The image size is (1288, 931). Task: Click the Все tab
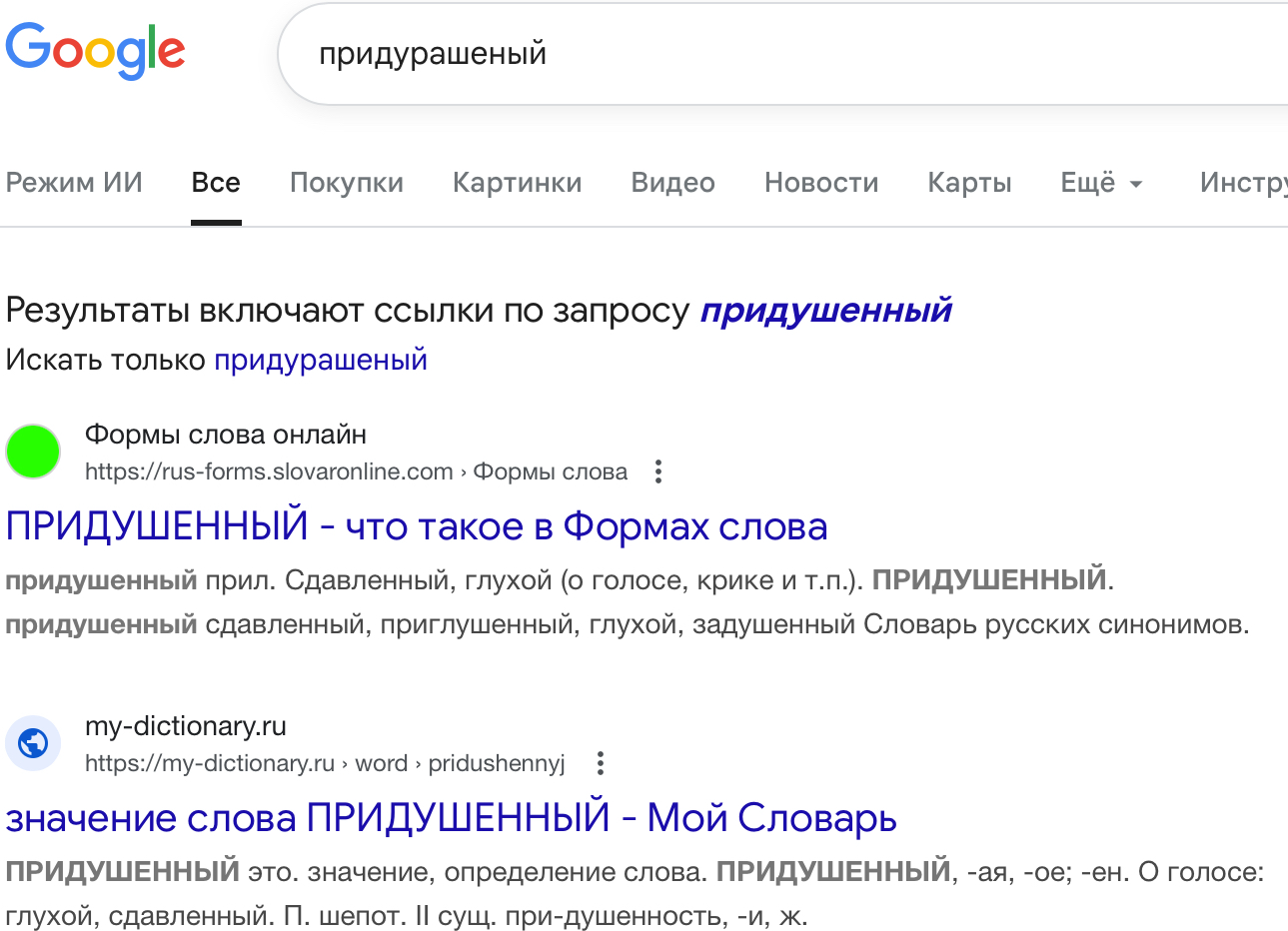[216, 183]
